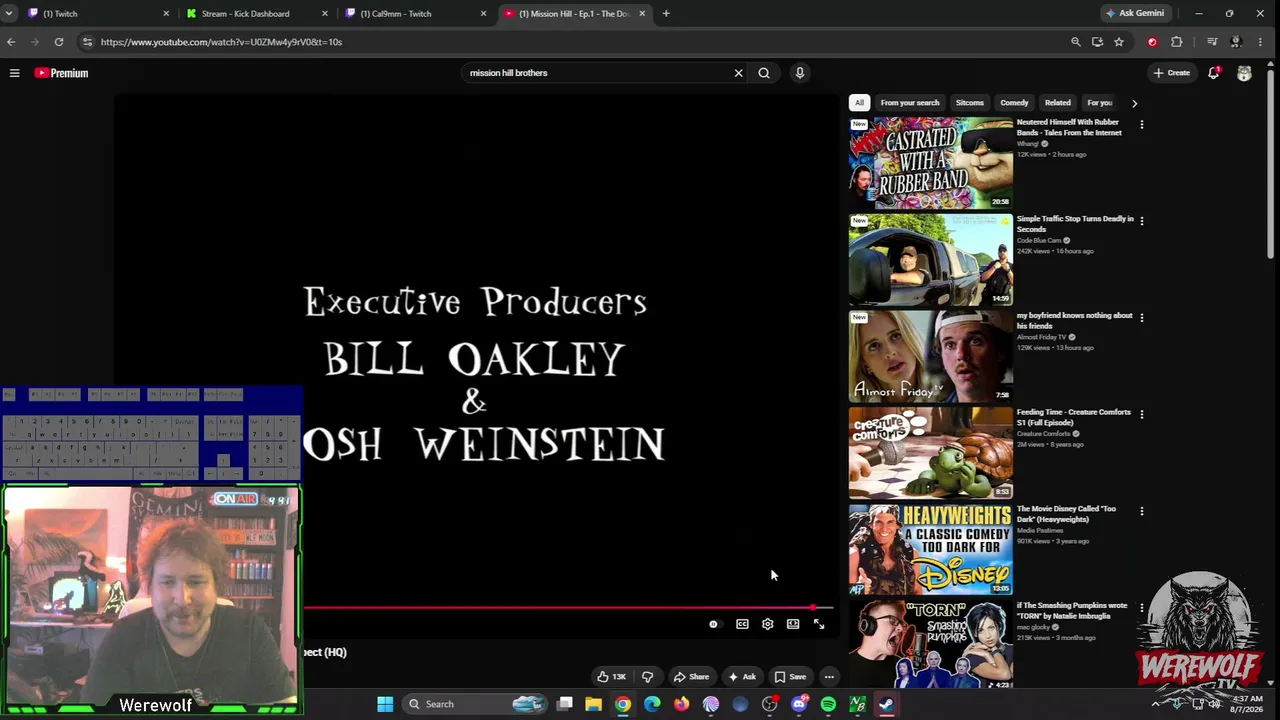This screenshot has height=720, width=1280.
Task: Show more filter chips arrow
Action: pyautogui.click(x=1134, y=103)
